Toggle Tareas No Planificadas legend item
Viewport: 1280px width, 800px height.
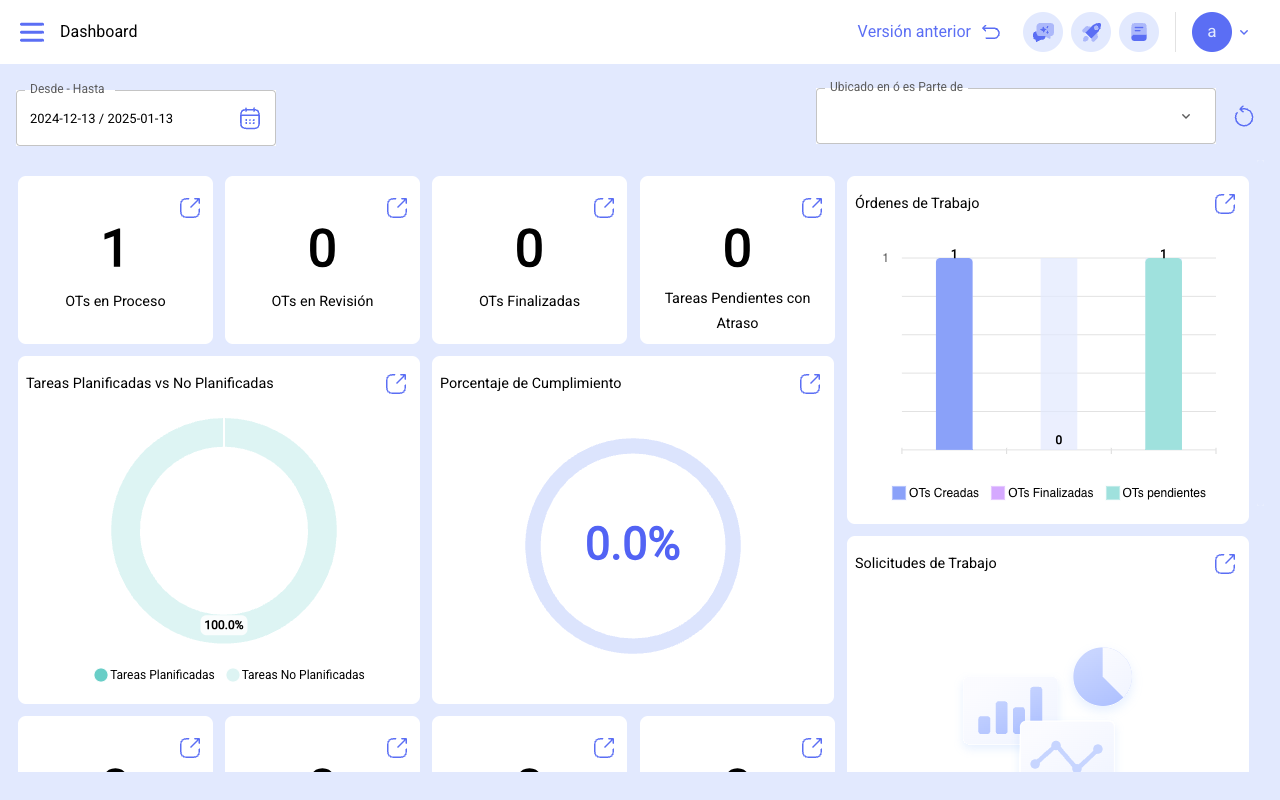coord(296,675)
